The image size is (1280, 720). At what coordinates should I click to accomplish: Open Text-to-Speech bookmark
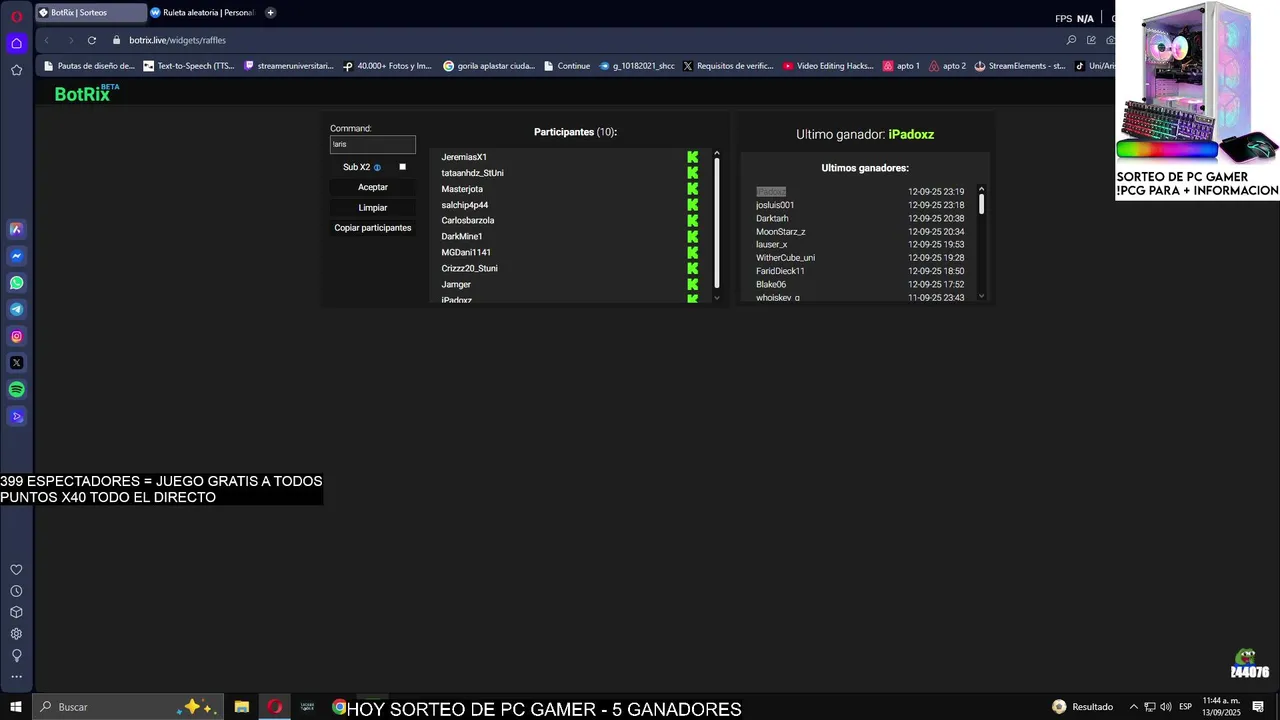pyautogui.click(x=189, y=66)
